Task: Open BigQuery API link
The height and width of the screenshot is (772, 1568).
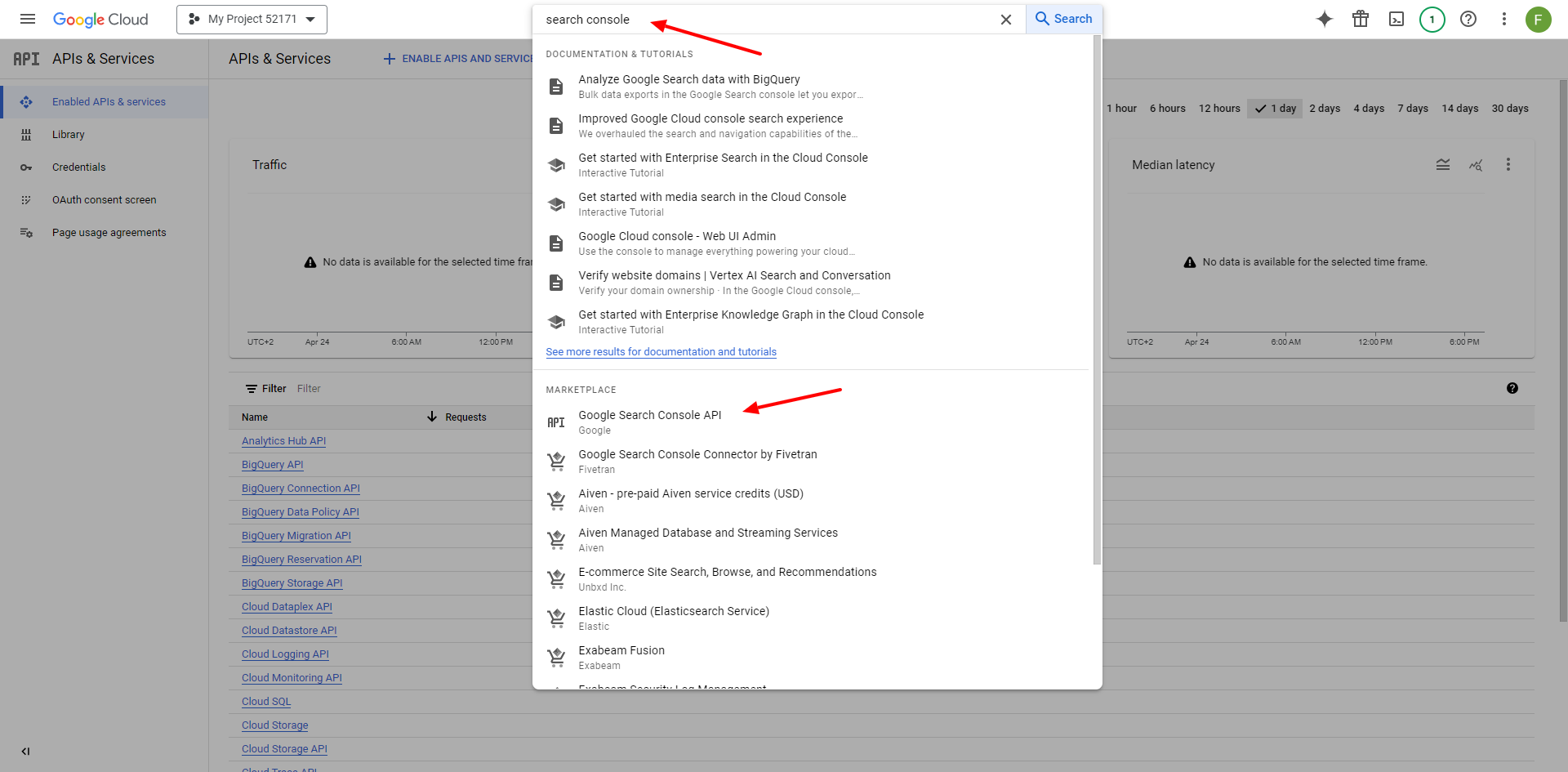Action: click(x=272, y=465)
